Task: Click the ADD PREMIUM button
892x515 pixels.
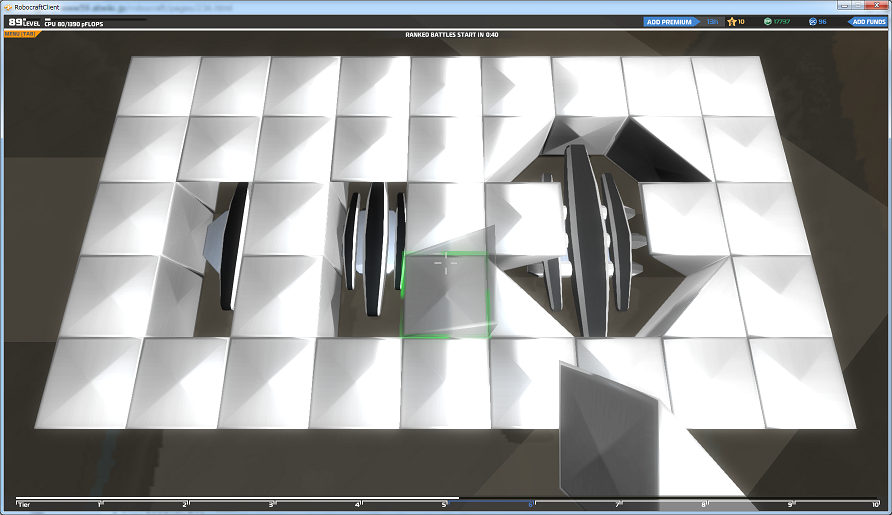Action: point(671,22)
